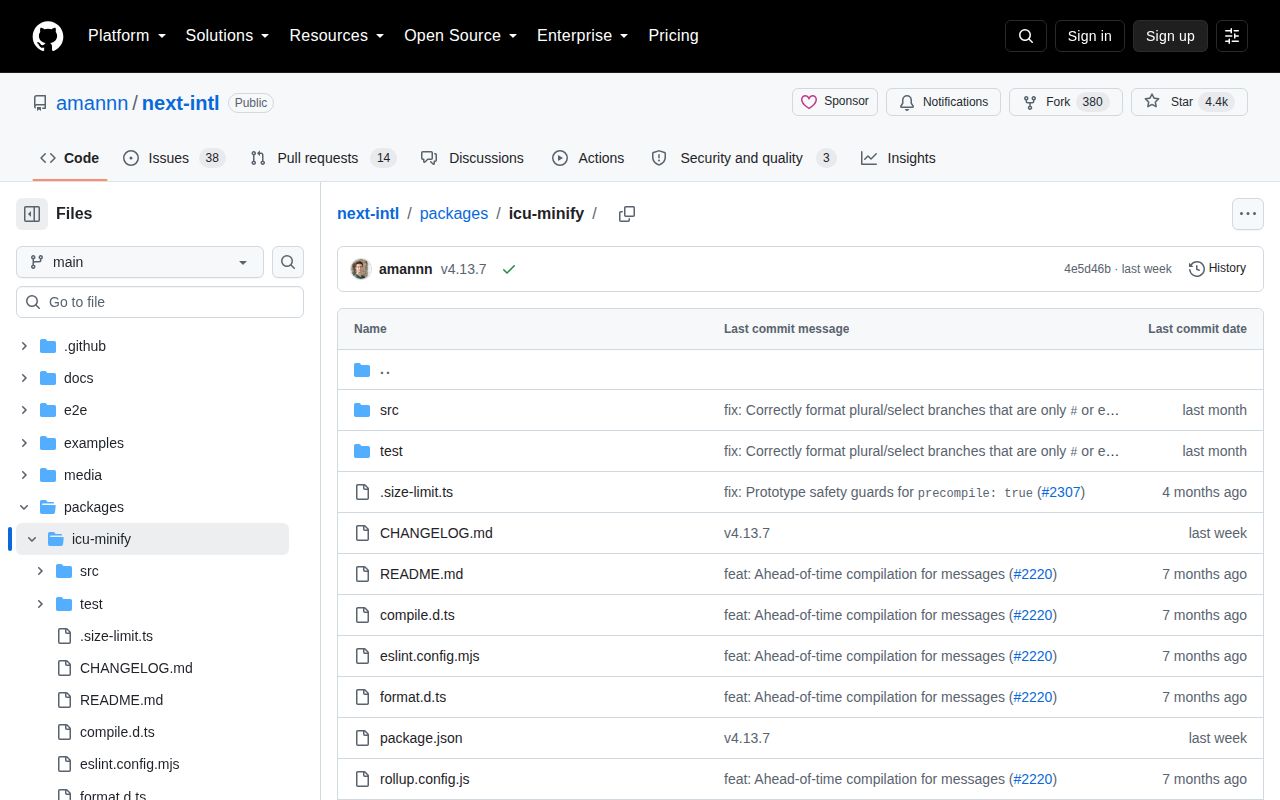Viewport: 1280px width, 800px height.
Task: Focus the Go to file field
Action: pos(160,302)
